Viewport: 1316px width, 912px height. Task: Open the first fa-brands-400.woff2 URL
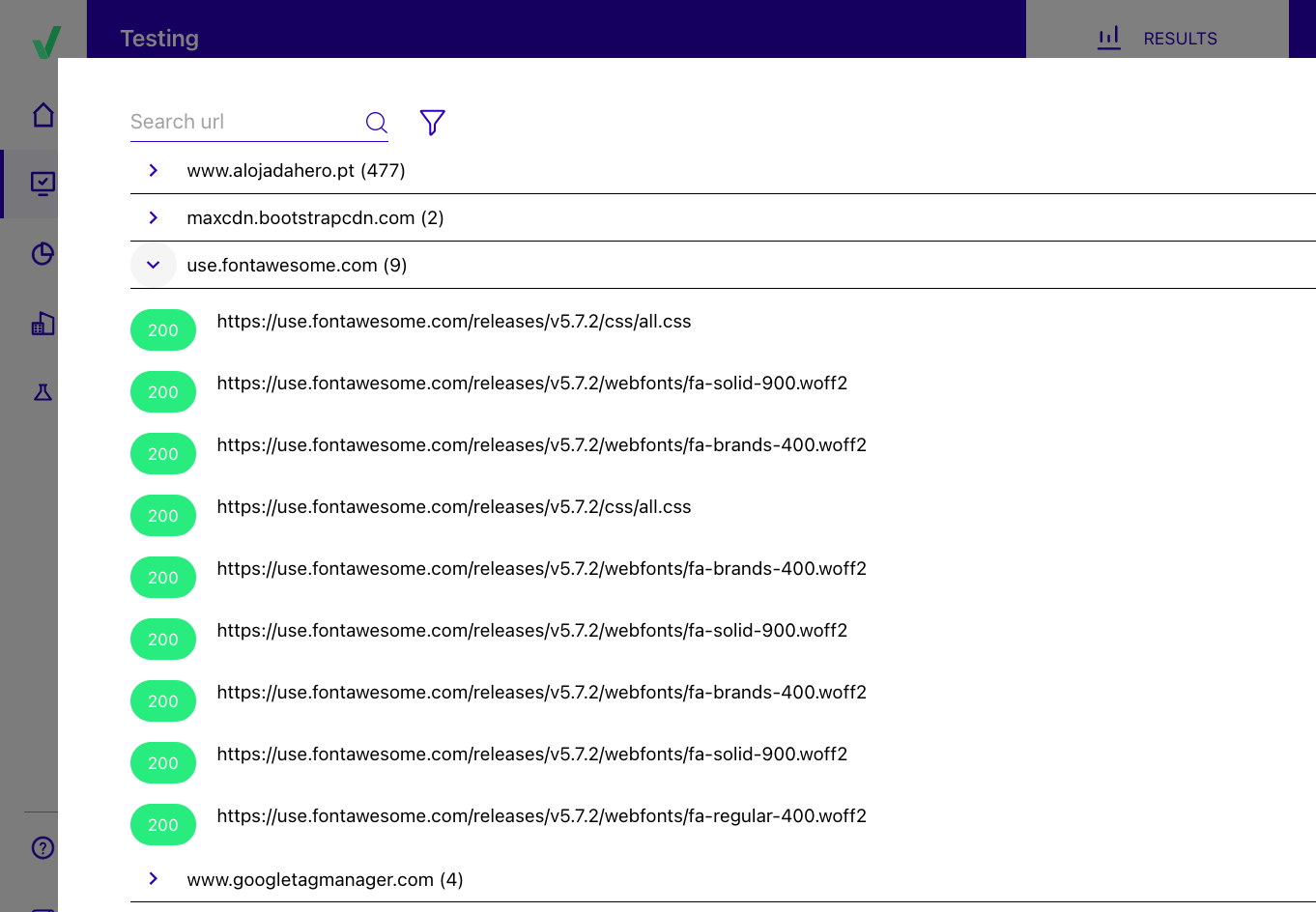pos(541,445)
